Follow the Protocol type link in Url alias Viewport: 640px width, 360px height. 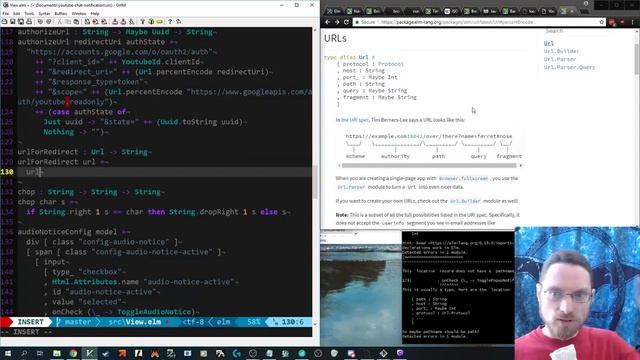(x=391, y=64)
